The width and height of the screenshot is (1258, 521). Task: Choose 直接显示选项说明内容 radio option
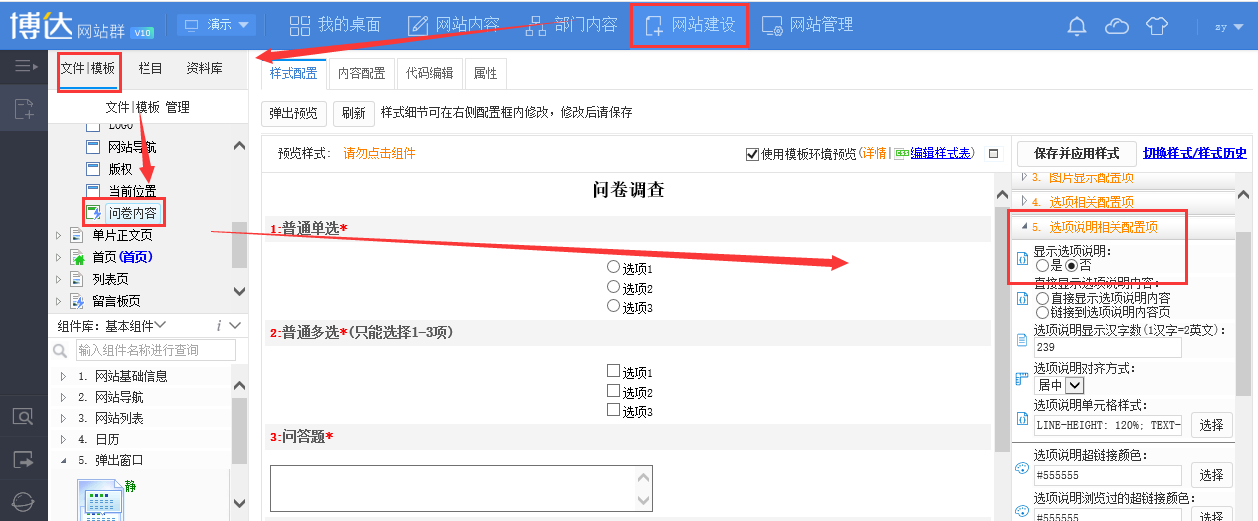click(x=1043, y=298)
